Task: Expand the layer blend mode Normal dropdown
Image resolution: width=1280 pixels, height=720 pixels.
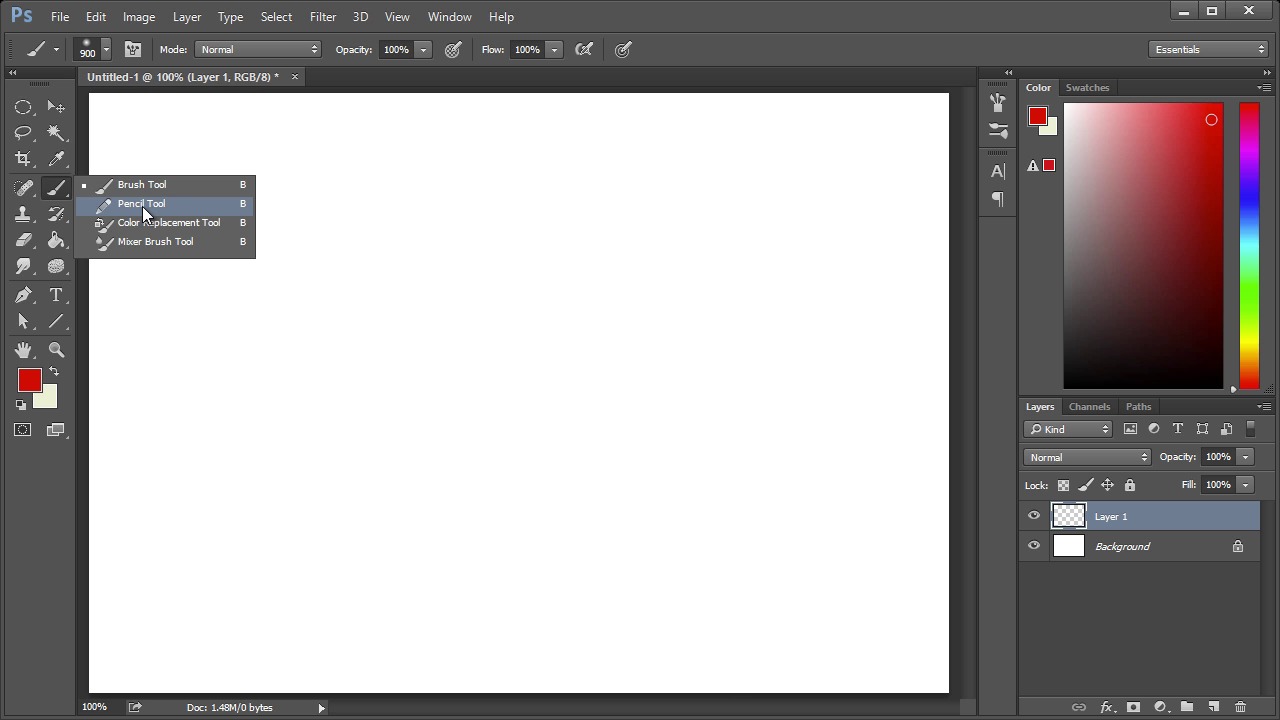Action: pyautogui.click(x=1087, y=457)
